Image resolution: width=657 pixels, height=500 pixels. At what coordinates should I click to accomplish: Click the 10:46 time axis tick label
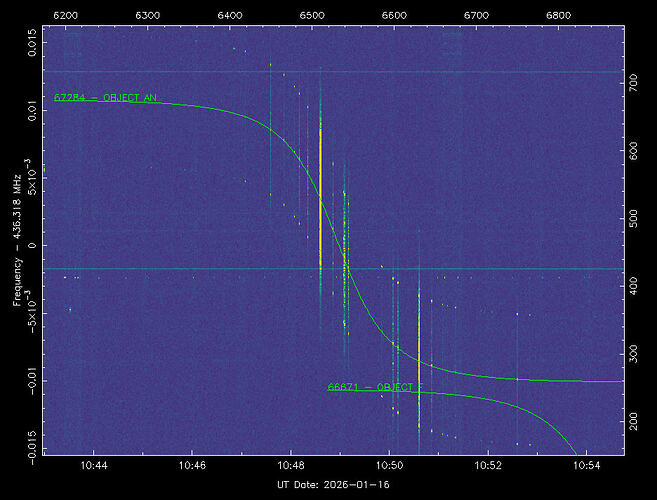click(193, 466)
